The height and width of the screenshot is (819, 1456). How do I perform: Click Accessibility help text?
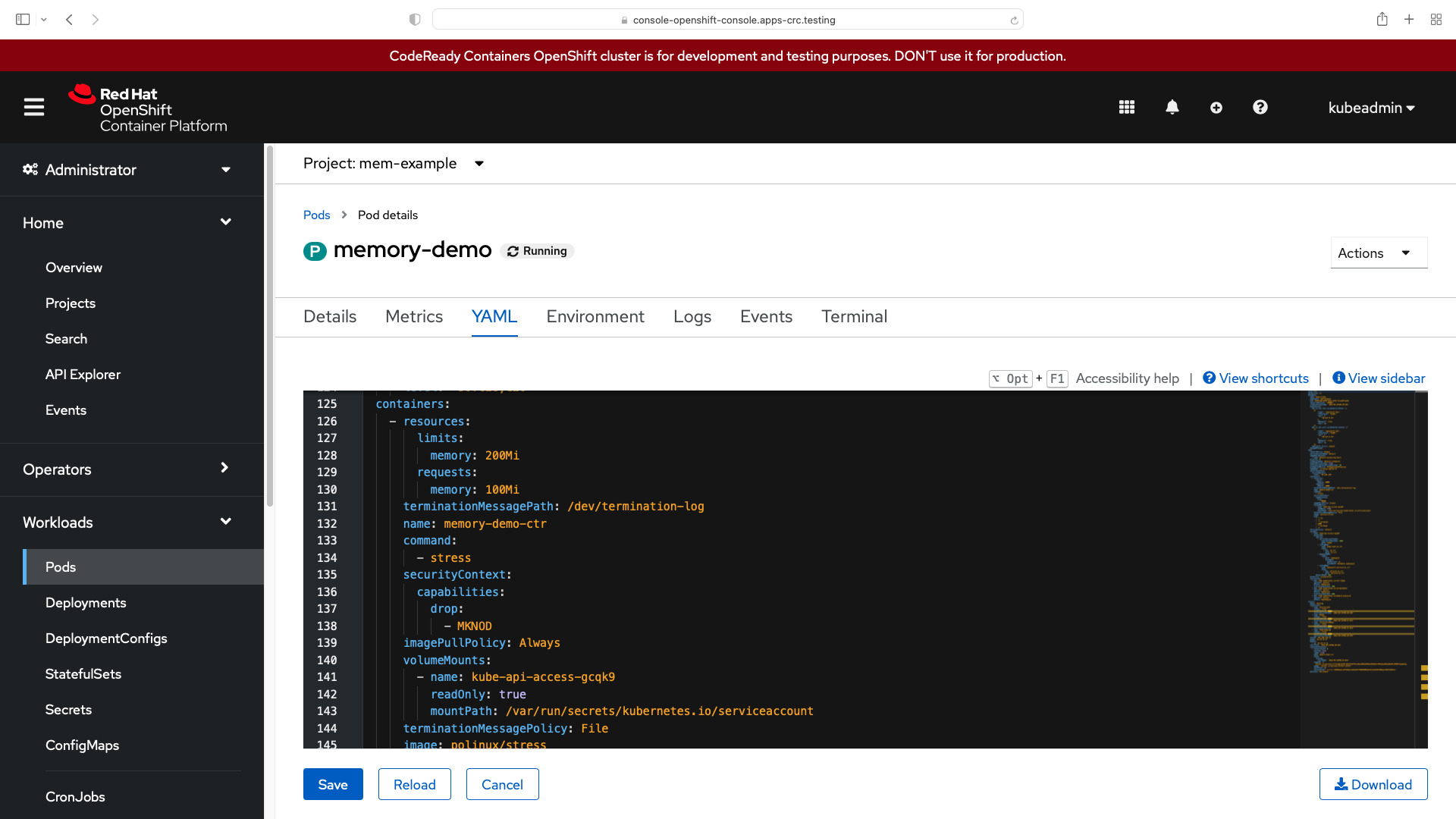pyautogui.click(x=1127, y=378)
